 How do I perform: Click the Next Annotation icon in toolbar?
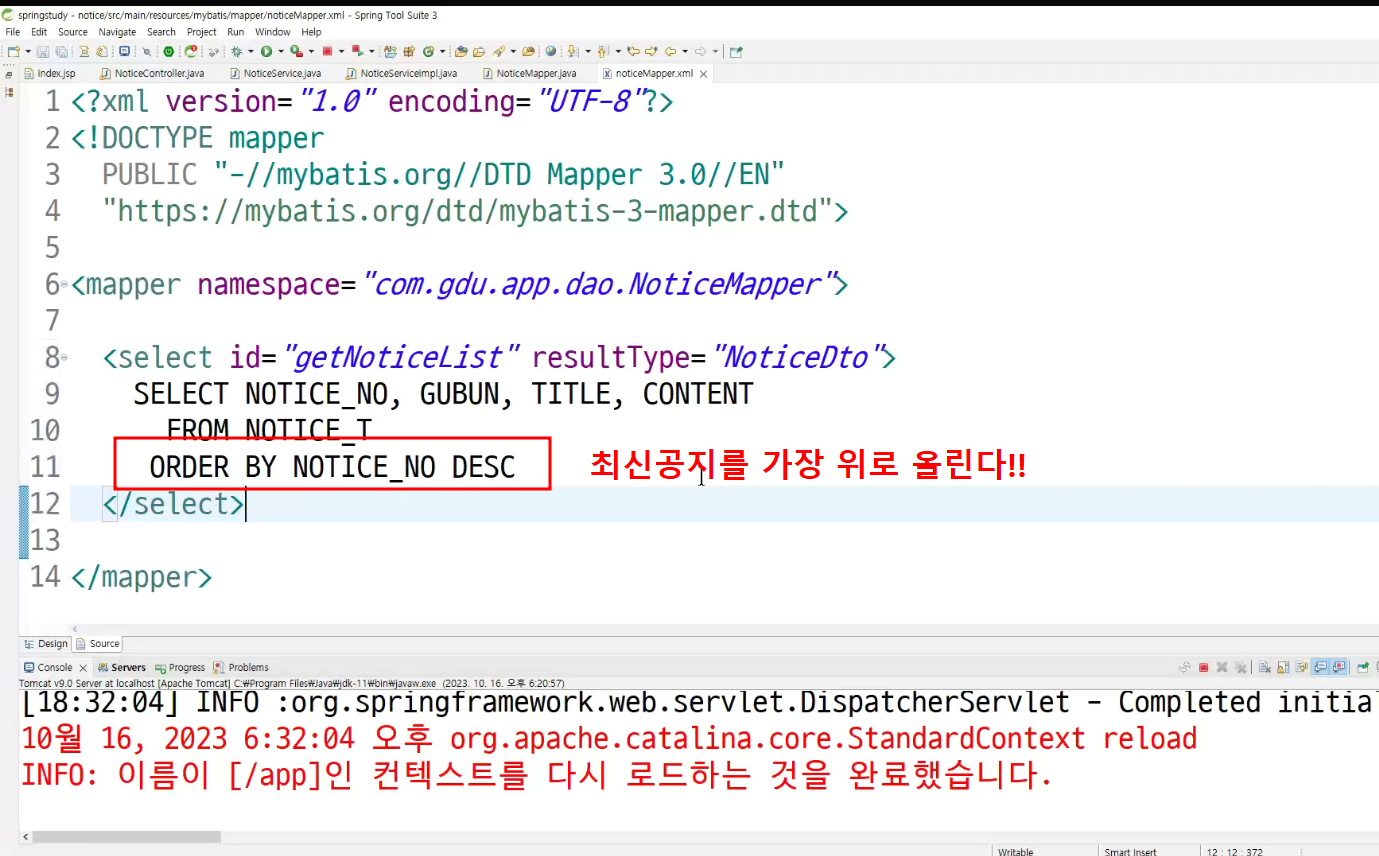pyautogui.click(x=573, y=51)
